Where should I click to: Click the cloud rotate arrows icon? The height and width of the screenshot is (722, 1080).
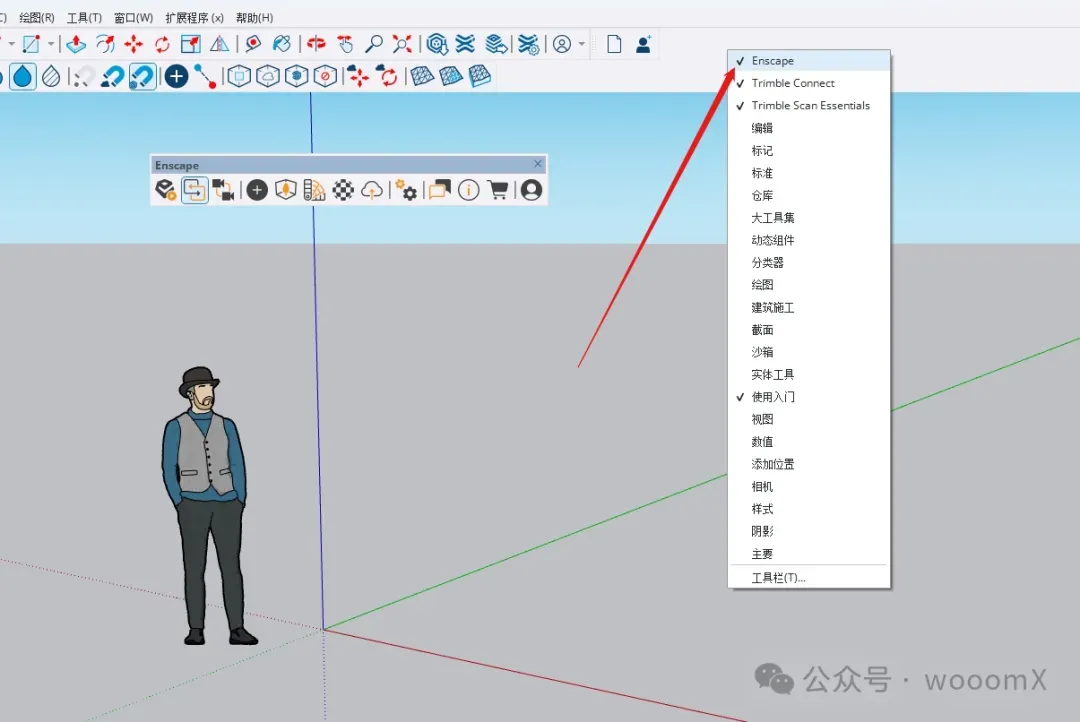point(388,76)
